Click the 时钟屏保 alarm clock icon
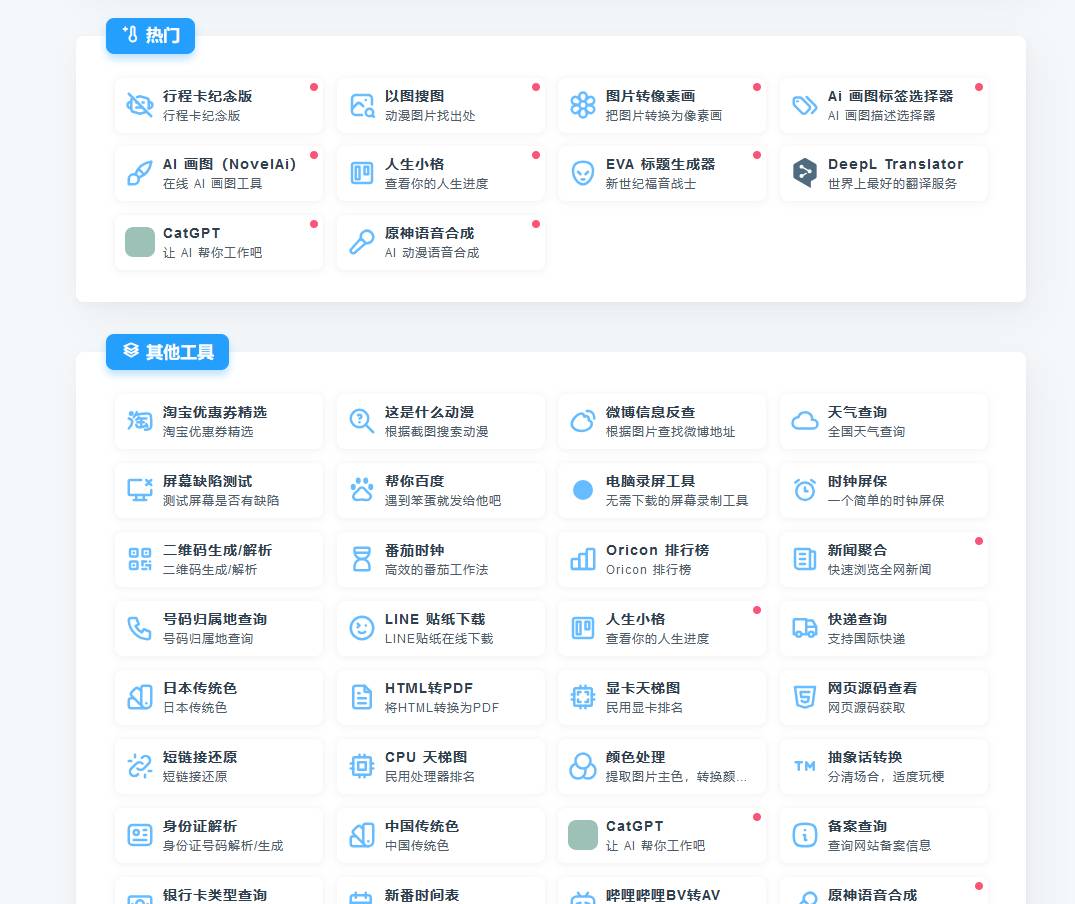 tap(805, 490)
